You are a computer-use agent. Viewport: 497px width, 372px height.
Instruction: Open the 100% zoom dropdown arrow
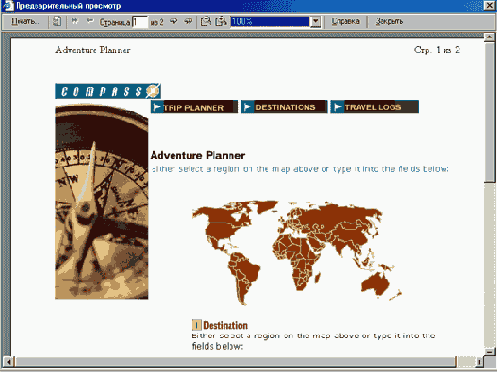pyautogui.click(x=315, y=22)
